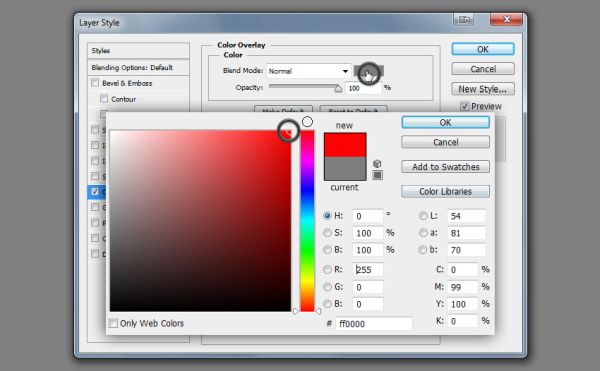The height and width of the screenshot is (371, 600).
Task: Select the L lightness radio button
Action: pyautogui.click(x=423, y=216)
